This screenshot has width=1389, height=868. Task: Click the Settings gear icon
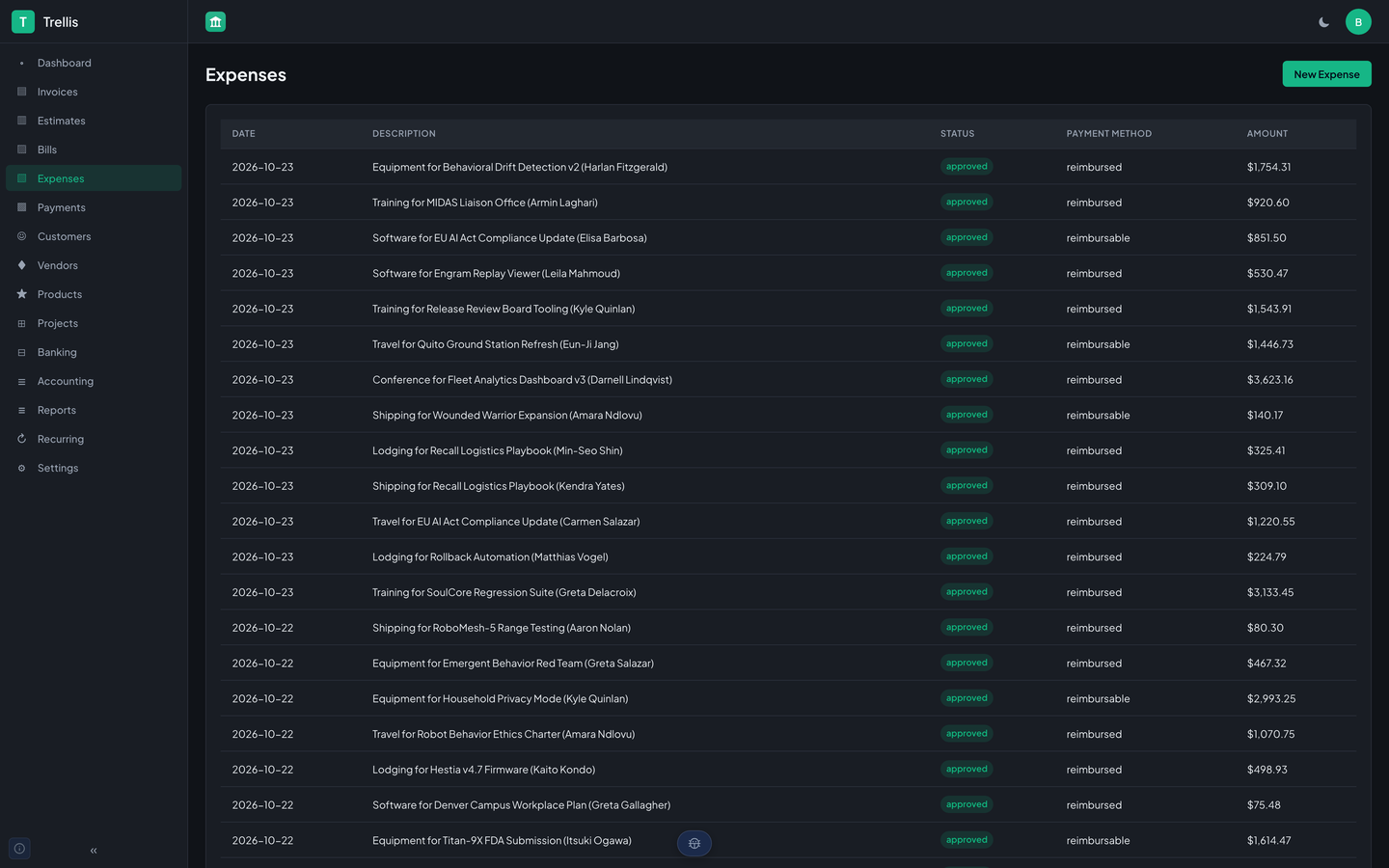pos(21,468)
